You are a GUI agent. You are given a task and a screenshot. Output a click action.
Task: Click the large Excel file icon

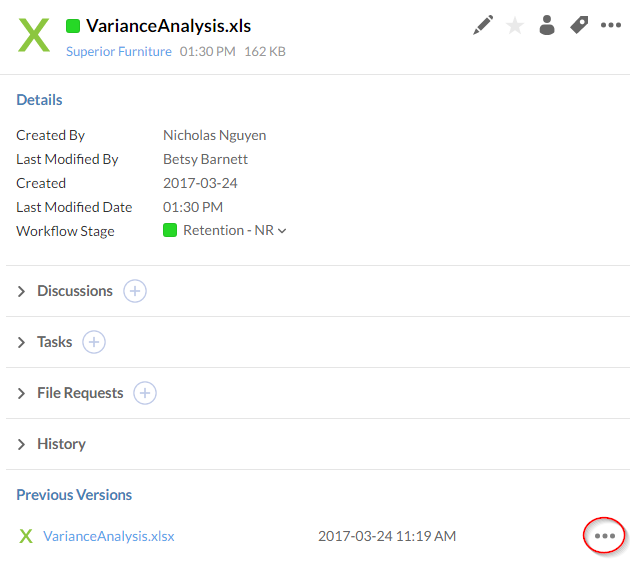click(34, 35)
